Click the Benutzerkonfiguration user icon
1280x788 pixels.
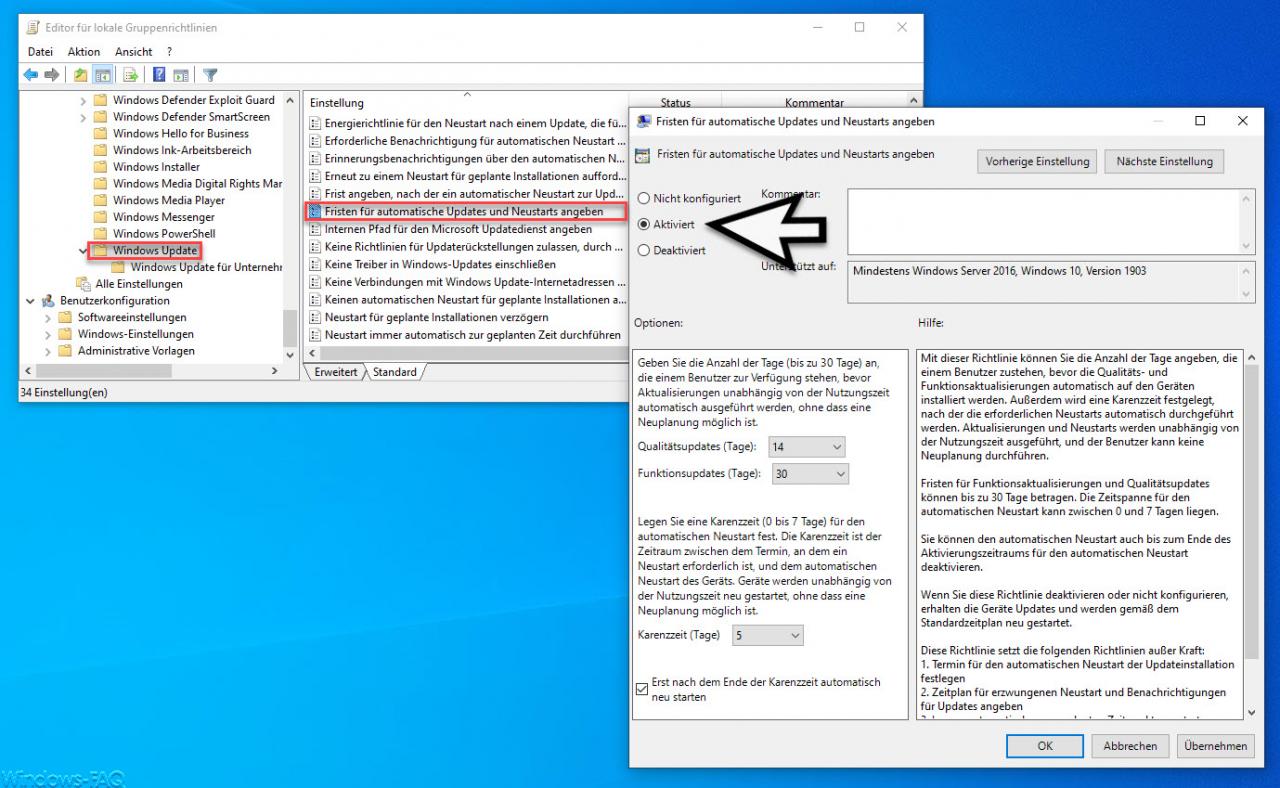50,300
